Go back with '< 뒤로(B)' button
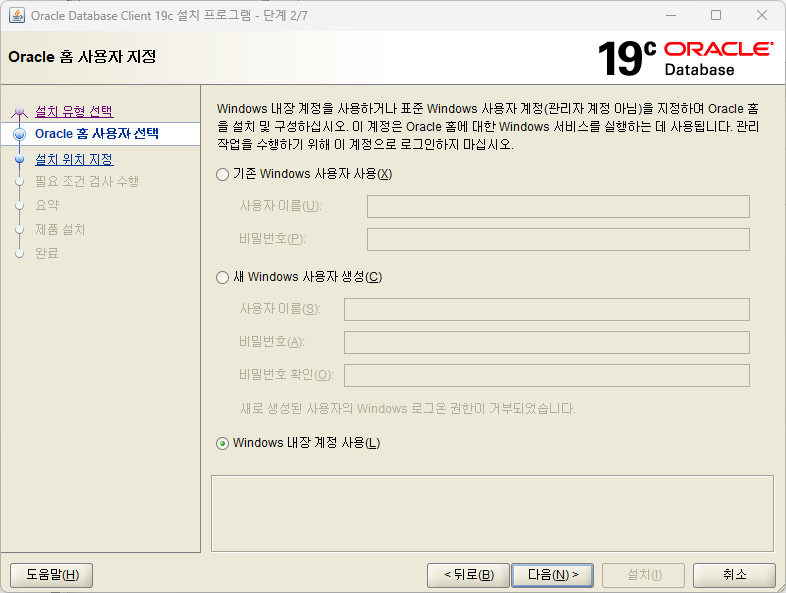 pos(468,574)
